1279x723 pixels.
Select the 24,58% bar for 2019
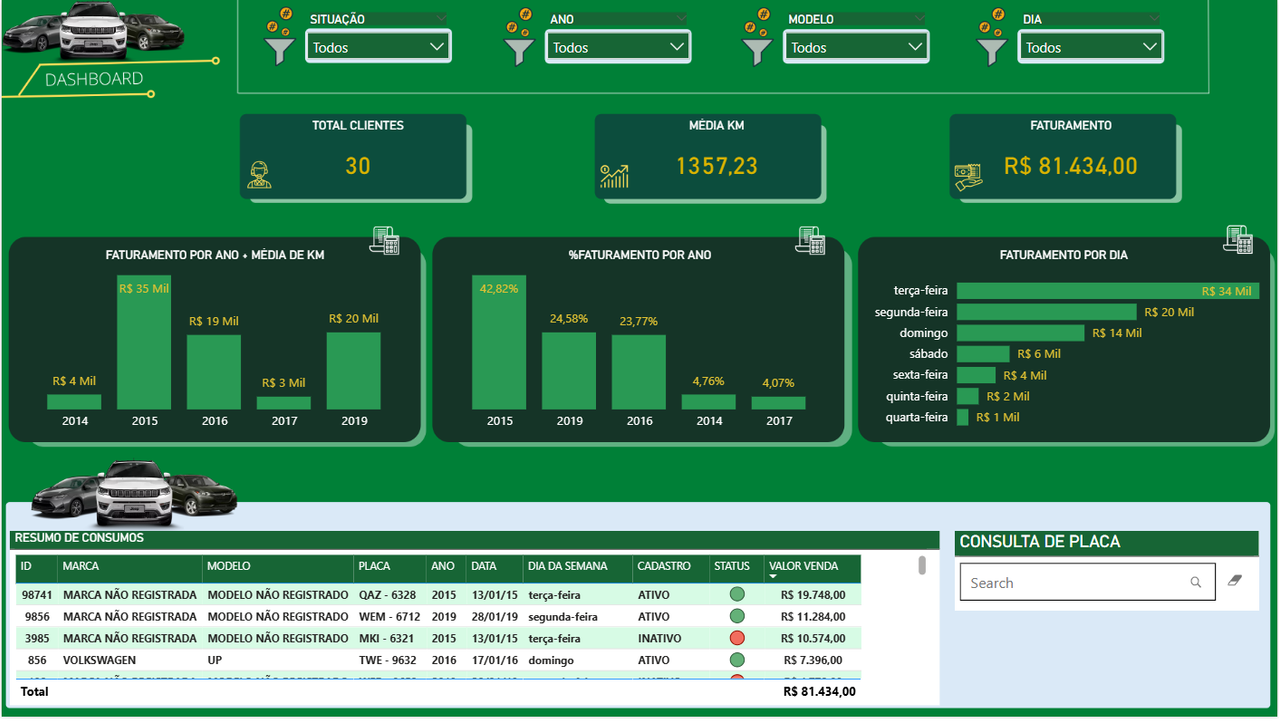(569, 371)
